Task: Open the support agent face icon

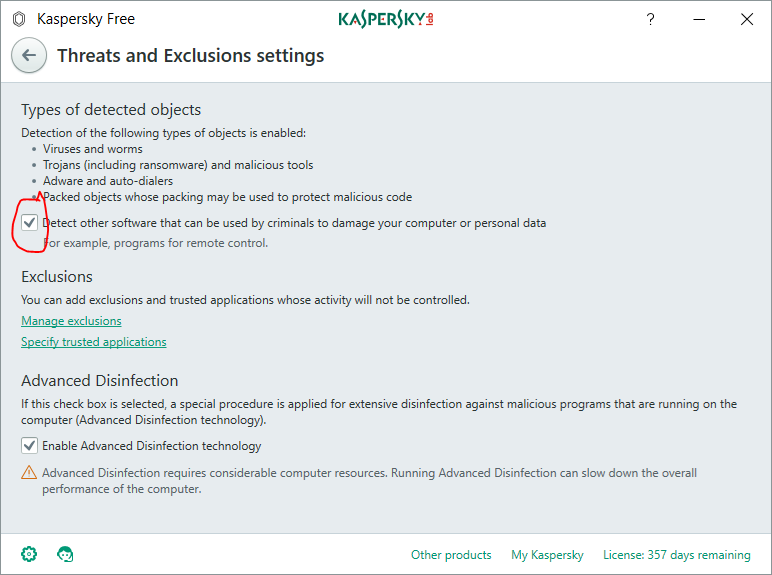Action: tap(66, 554)
